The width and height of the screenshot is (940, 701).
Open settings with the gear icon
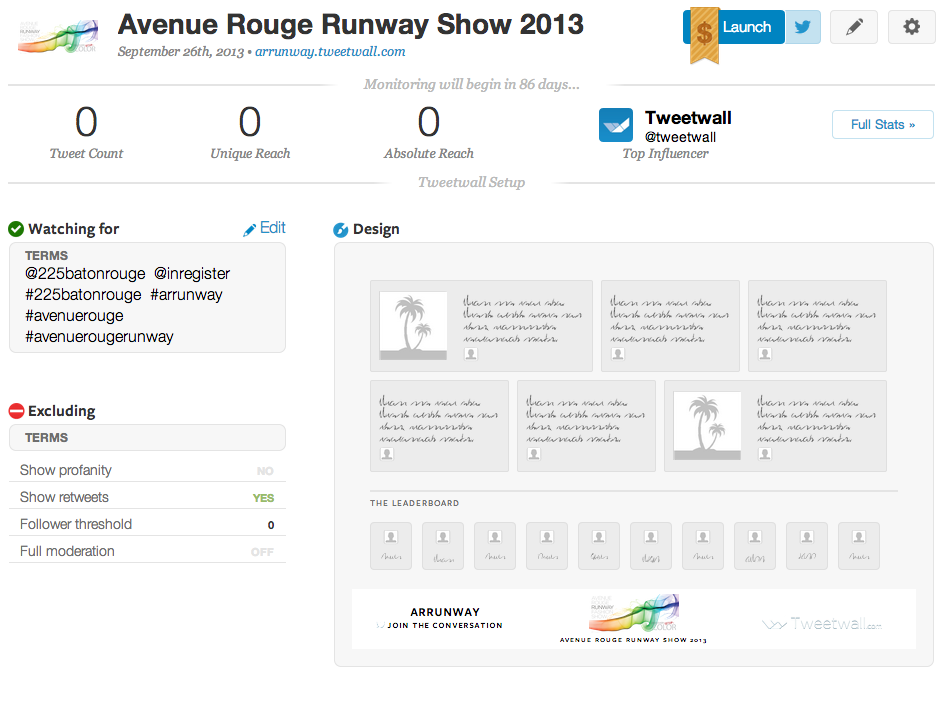911,27
